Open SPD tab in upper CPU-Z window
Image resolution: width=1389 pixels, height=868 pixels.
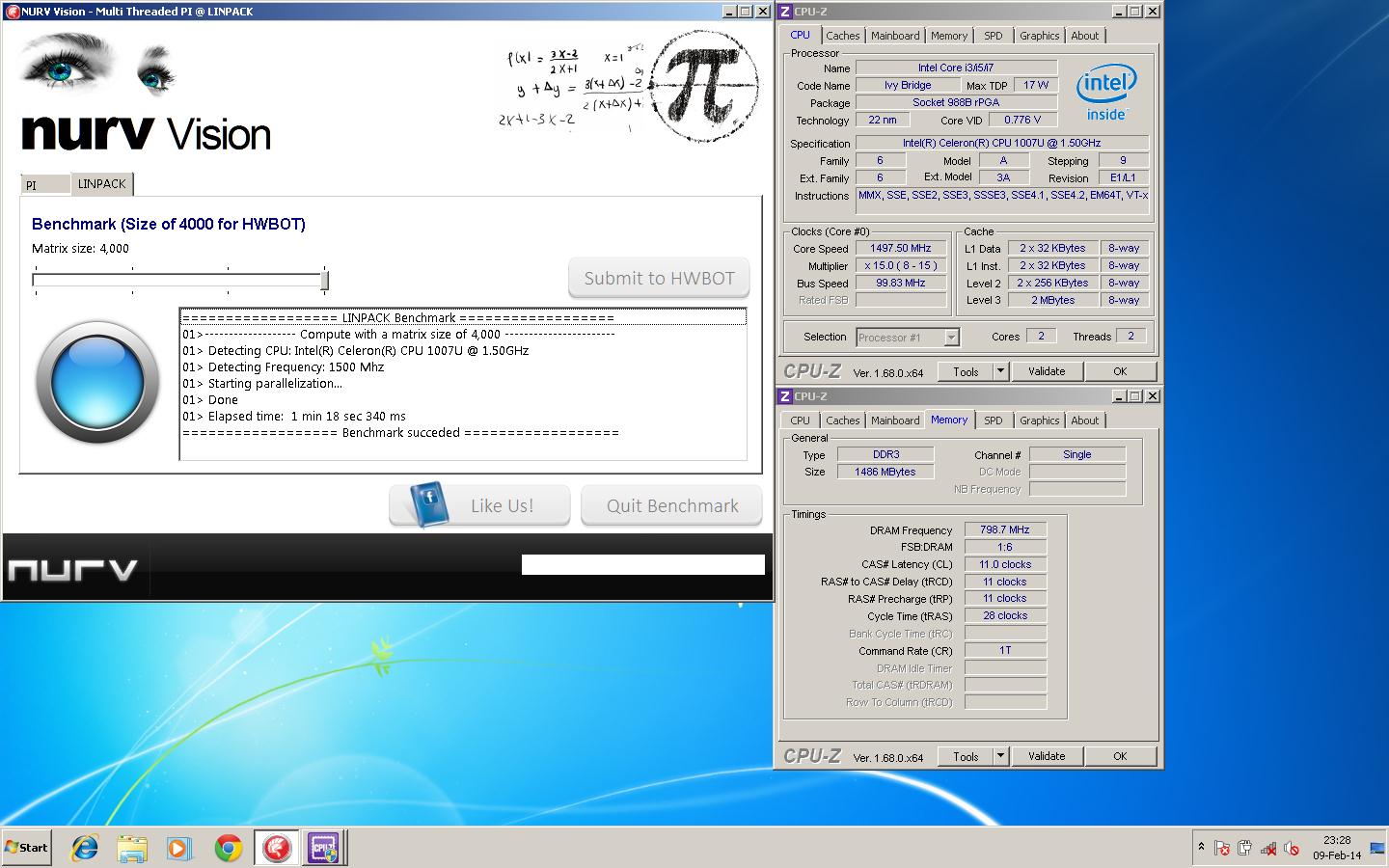click(x=994, y=36)
